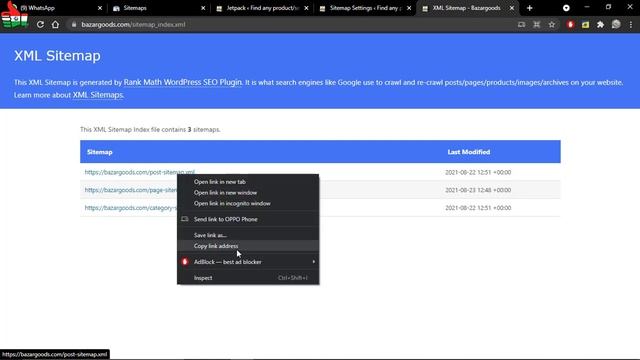Screen dimensions: 640x360
Task: Click the circular media control icon in tab bar
Action: 566,8
